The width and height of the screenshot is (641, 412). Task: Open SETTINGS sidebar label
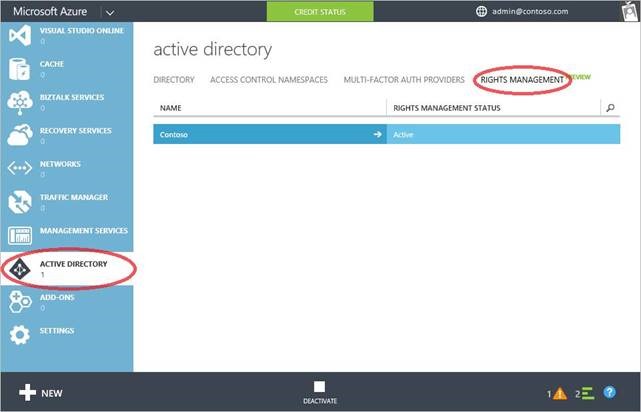pyautogui.click(x=57, y=331)
